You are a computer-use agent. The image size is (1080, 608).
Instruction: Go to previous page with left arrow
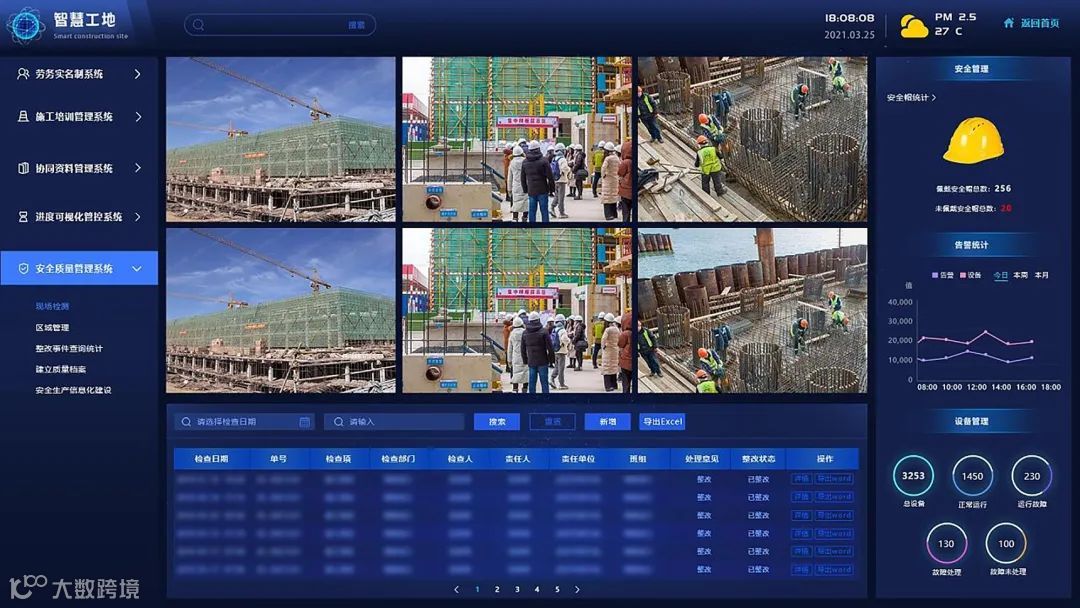coord(457,589)
